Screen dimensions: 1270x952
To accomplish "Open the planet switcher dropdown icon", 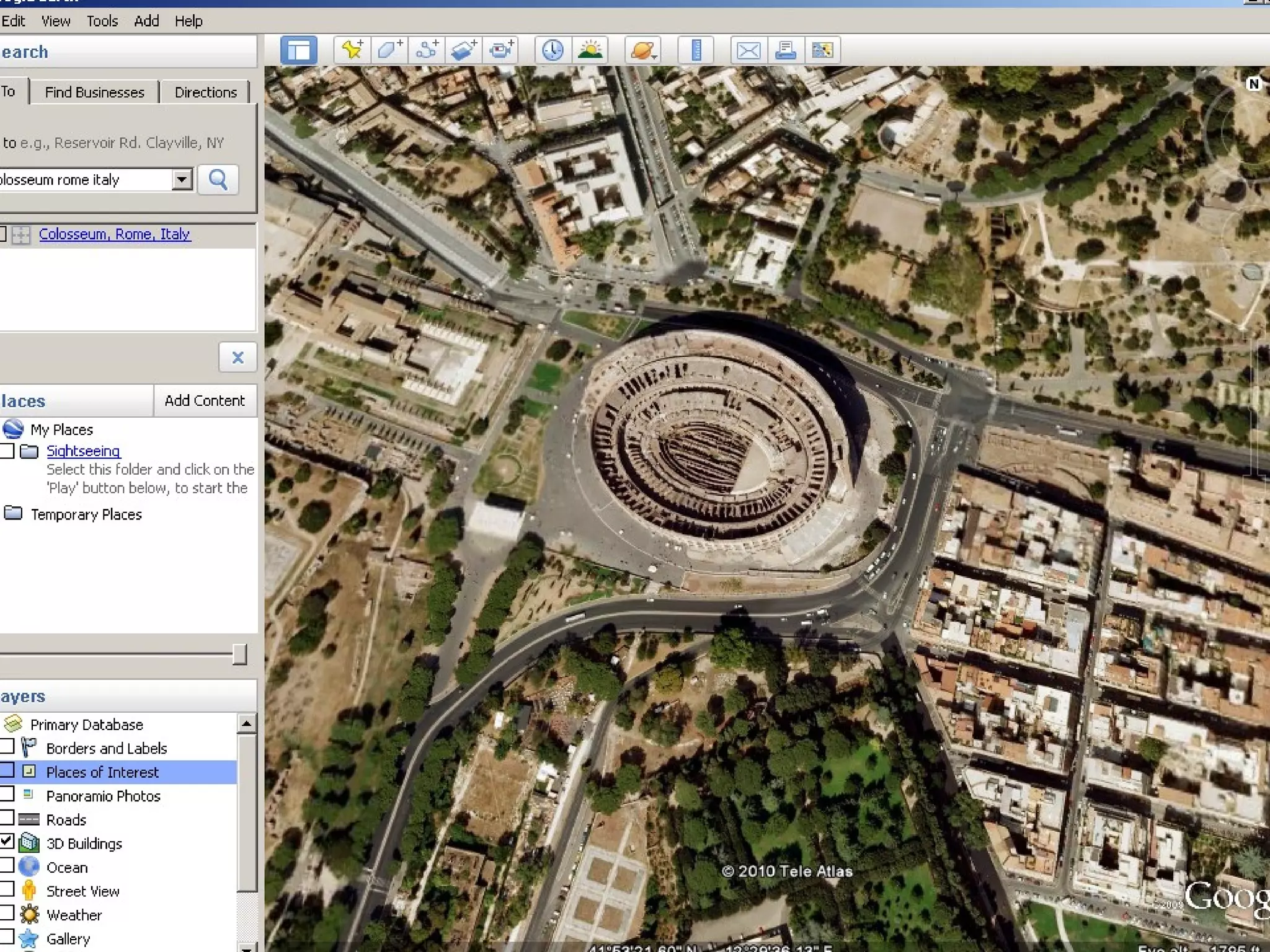I will (642, 50).
